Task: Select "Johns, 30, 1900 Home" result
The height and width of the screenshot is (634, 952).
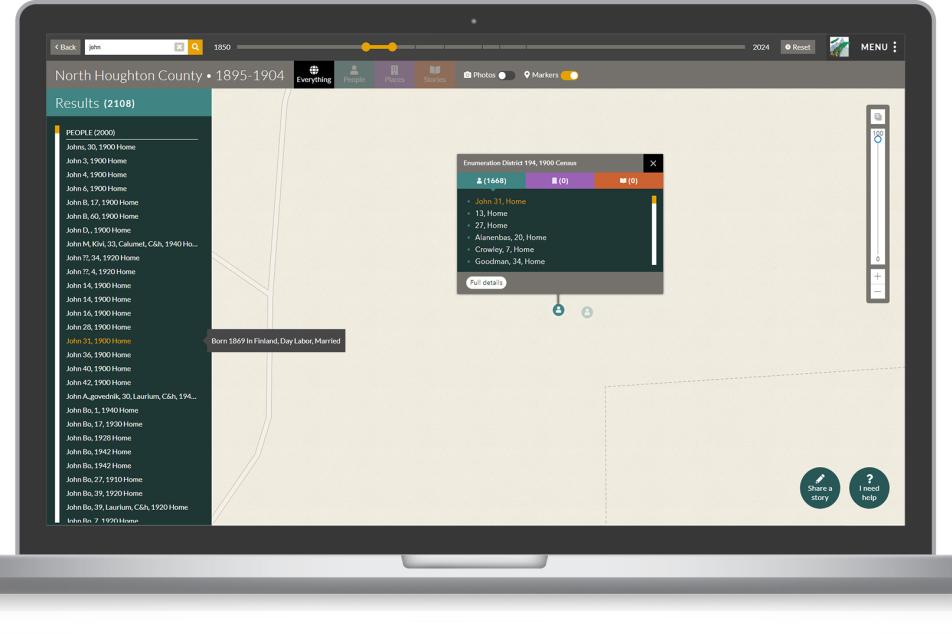Action: click(x=101, y=147)
